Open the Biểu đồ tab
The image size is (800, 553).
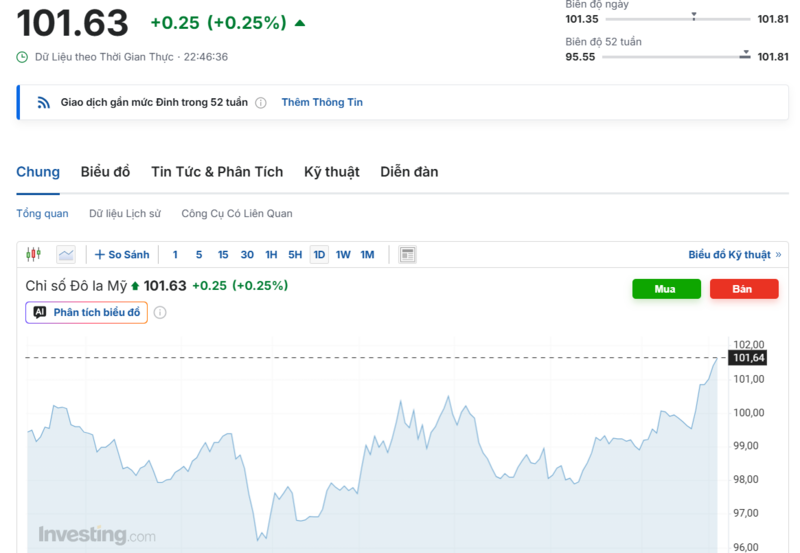pyautogui.click(x=105, y=172)
